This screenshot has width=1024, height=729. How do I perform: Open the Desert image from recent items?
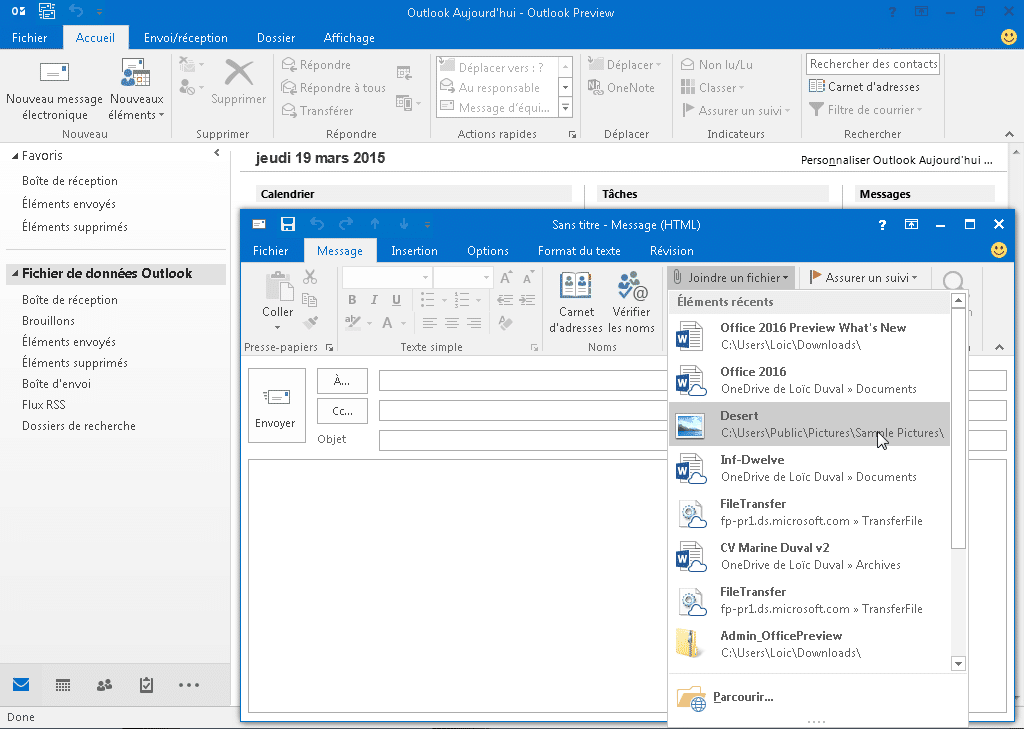coord(809,424)
